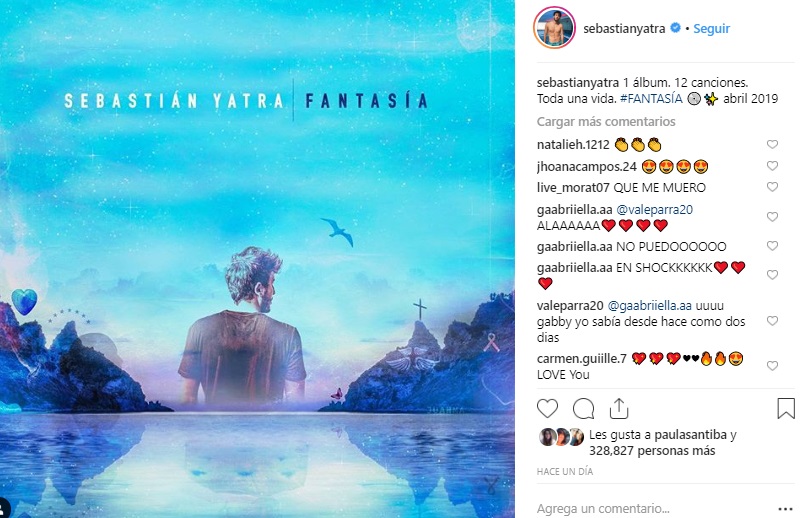Like the gaabriiella.aa NO PUEDOOOOOO comment
The image size is (800, 518).
click(772, 246)
